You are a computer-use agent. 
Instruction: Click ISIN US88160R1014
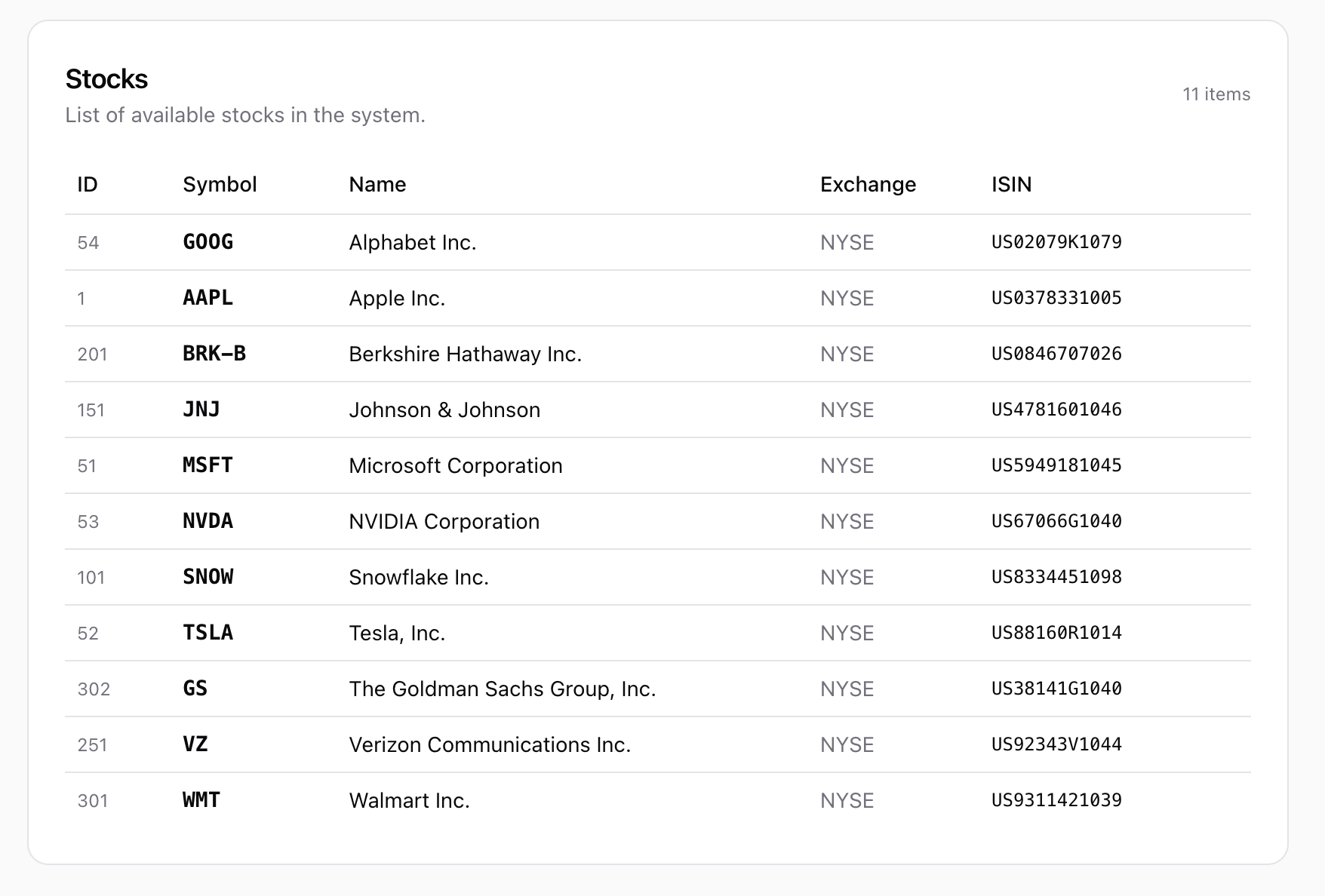[1056, 633]
